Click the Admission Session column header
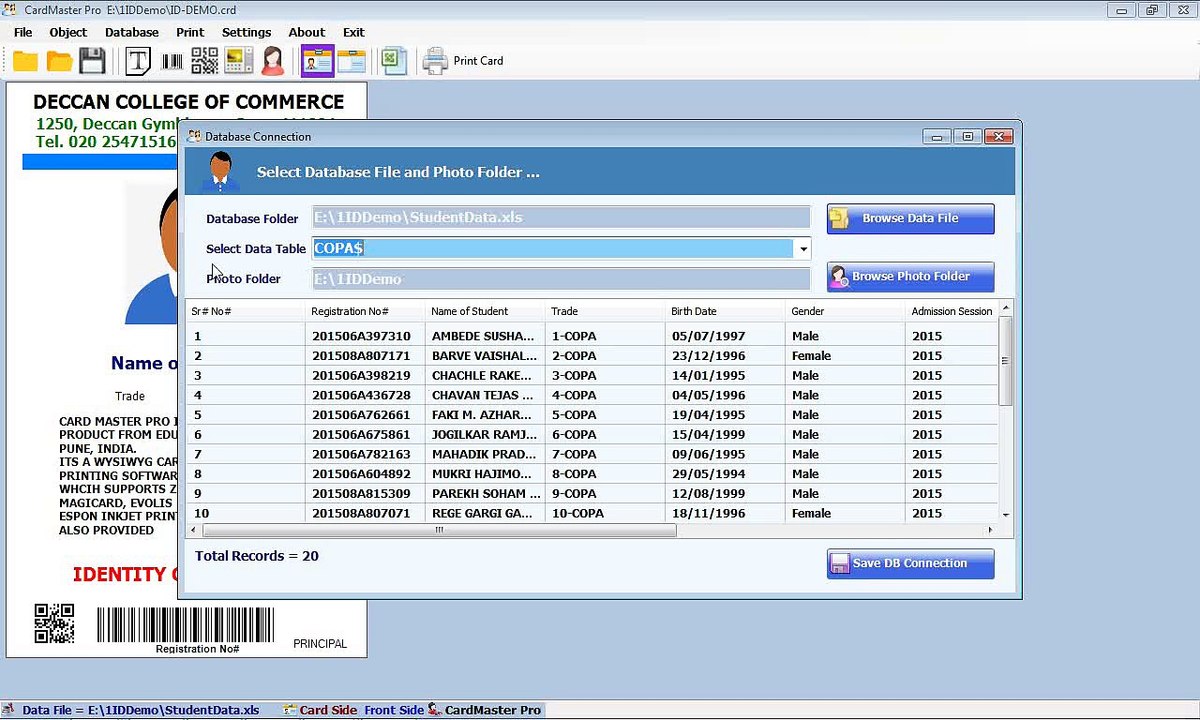Screen dimensions: 1200x720 point(952,311)
